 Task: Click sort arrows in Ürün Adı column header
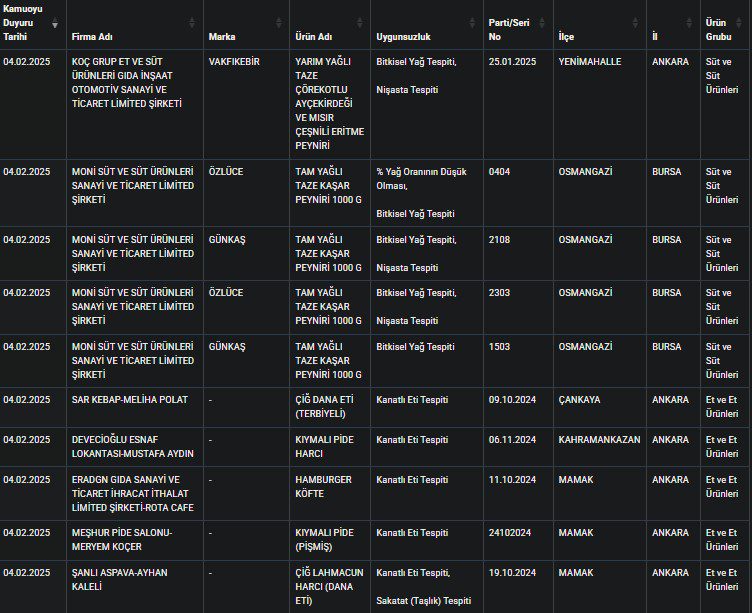click(x=360, y=23)
